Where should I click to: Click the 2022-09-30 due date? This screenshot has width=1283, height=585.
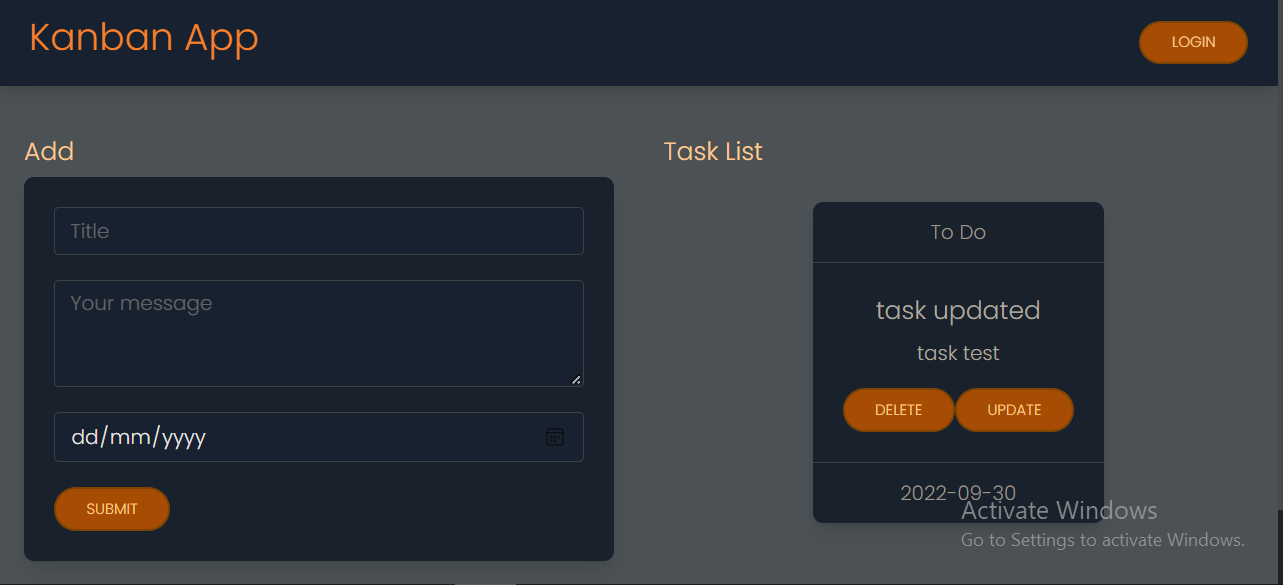pyautogui.click(x=958, y=492)
